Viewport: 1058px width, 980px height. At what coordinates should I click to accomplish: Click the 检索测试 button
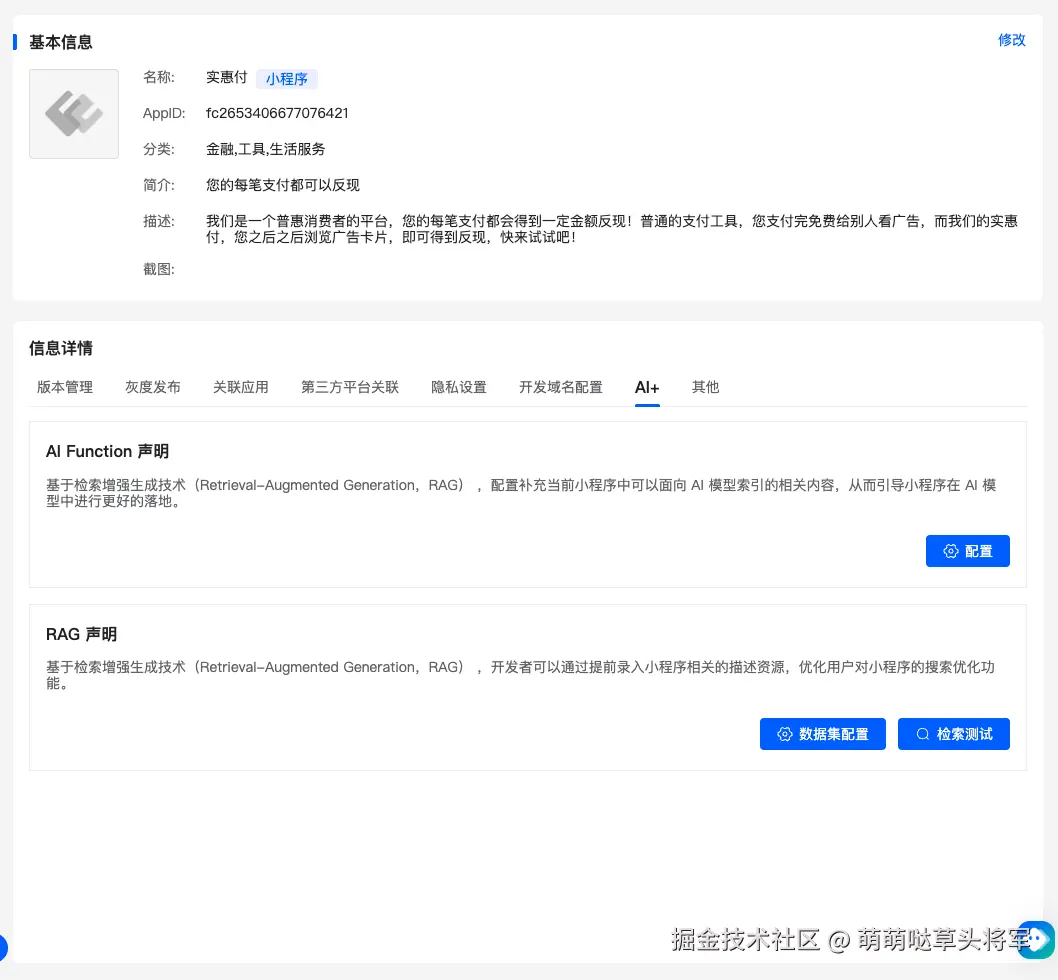click(x=954, y=734)
